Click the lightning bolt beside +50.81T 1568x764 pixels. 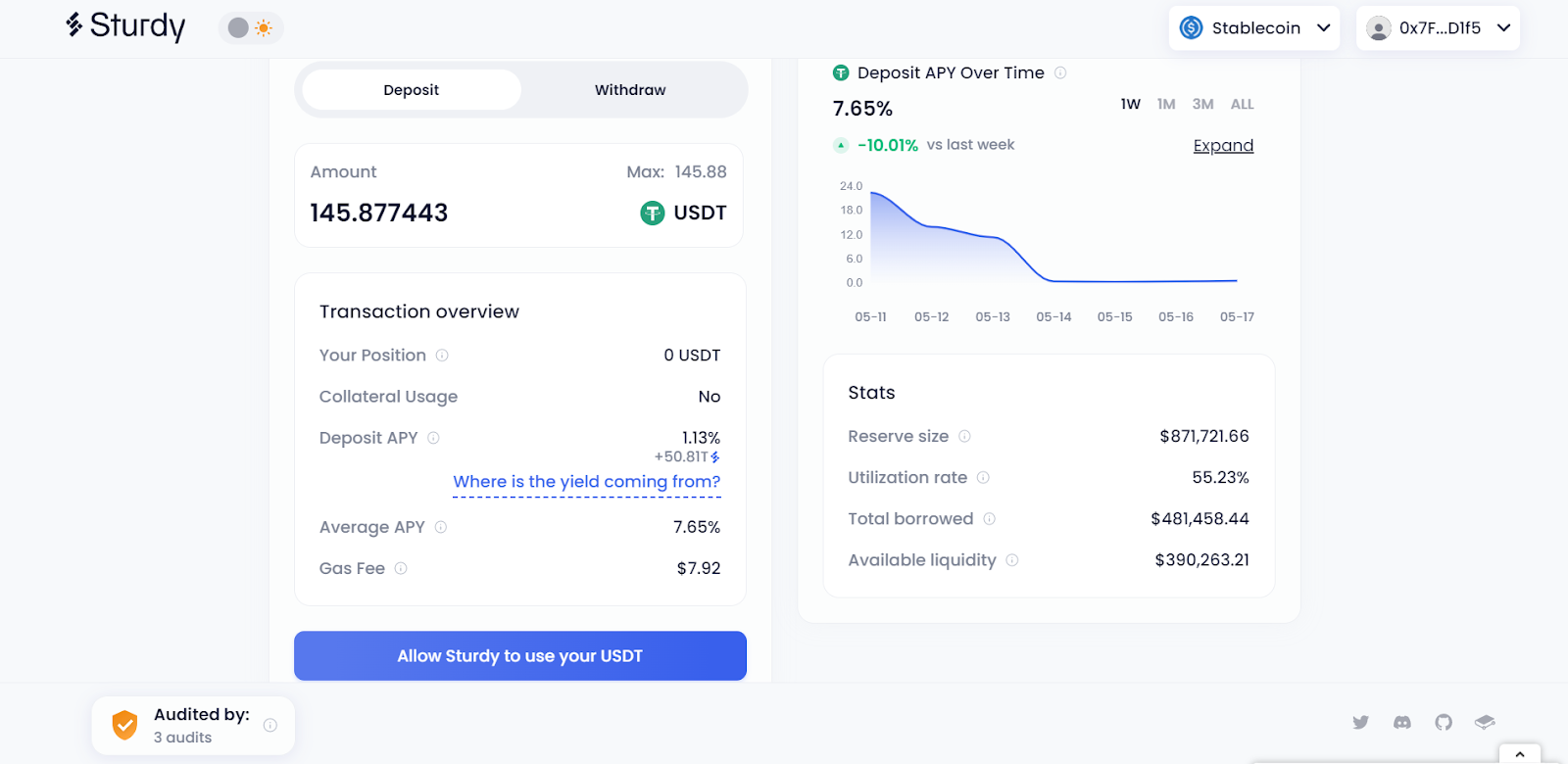tap(715, 457)
